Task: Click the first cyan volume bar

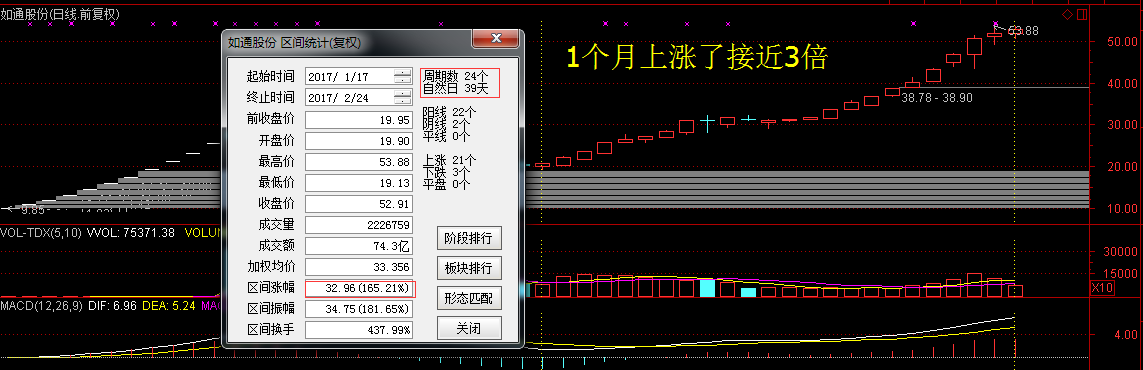Action: [x=707, y=288]
